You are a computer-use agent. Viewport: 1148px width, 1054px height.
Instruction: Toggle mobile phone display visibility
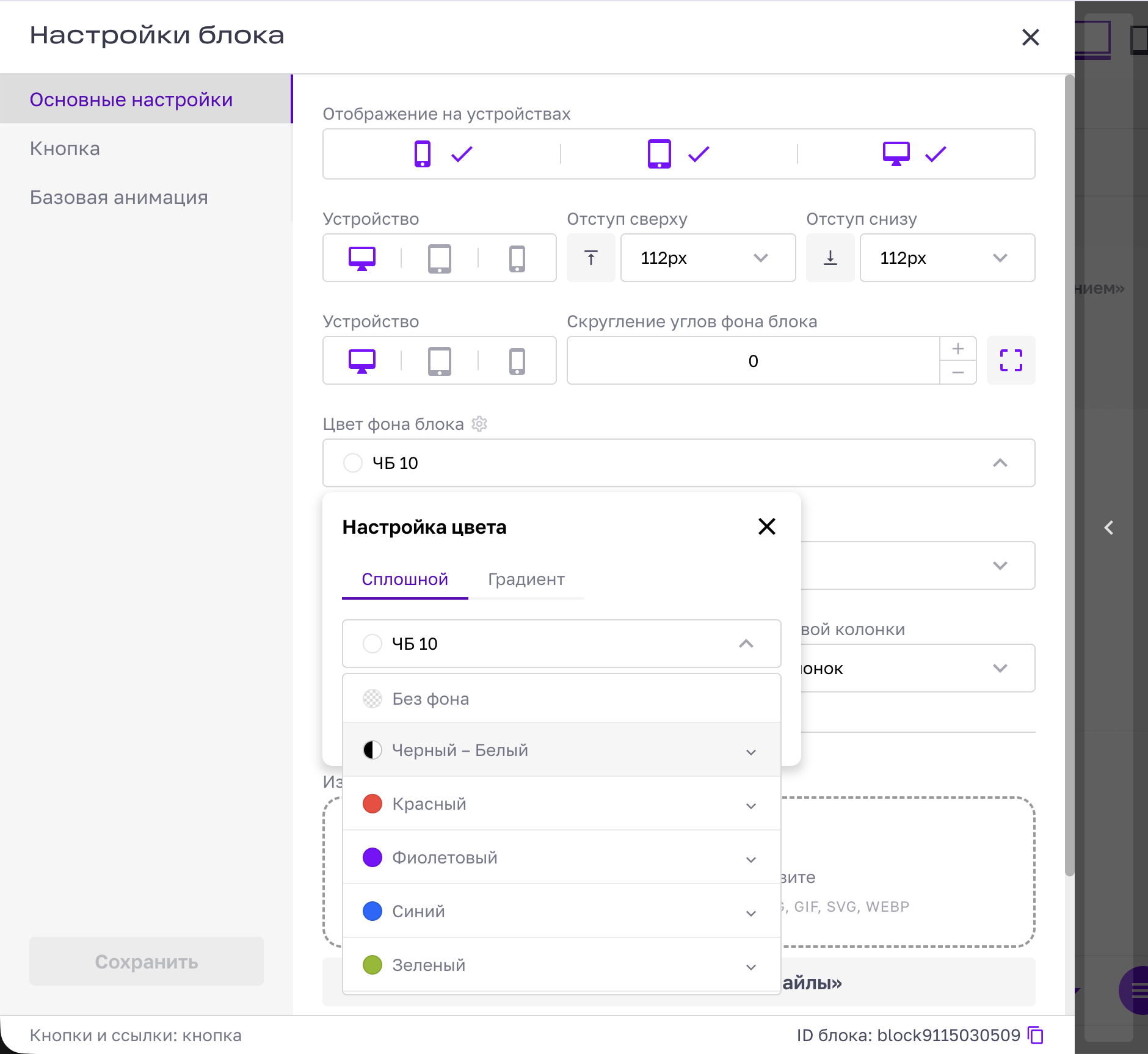(x=442, y=154)
